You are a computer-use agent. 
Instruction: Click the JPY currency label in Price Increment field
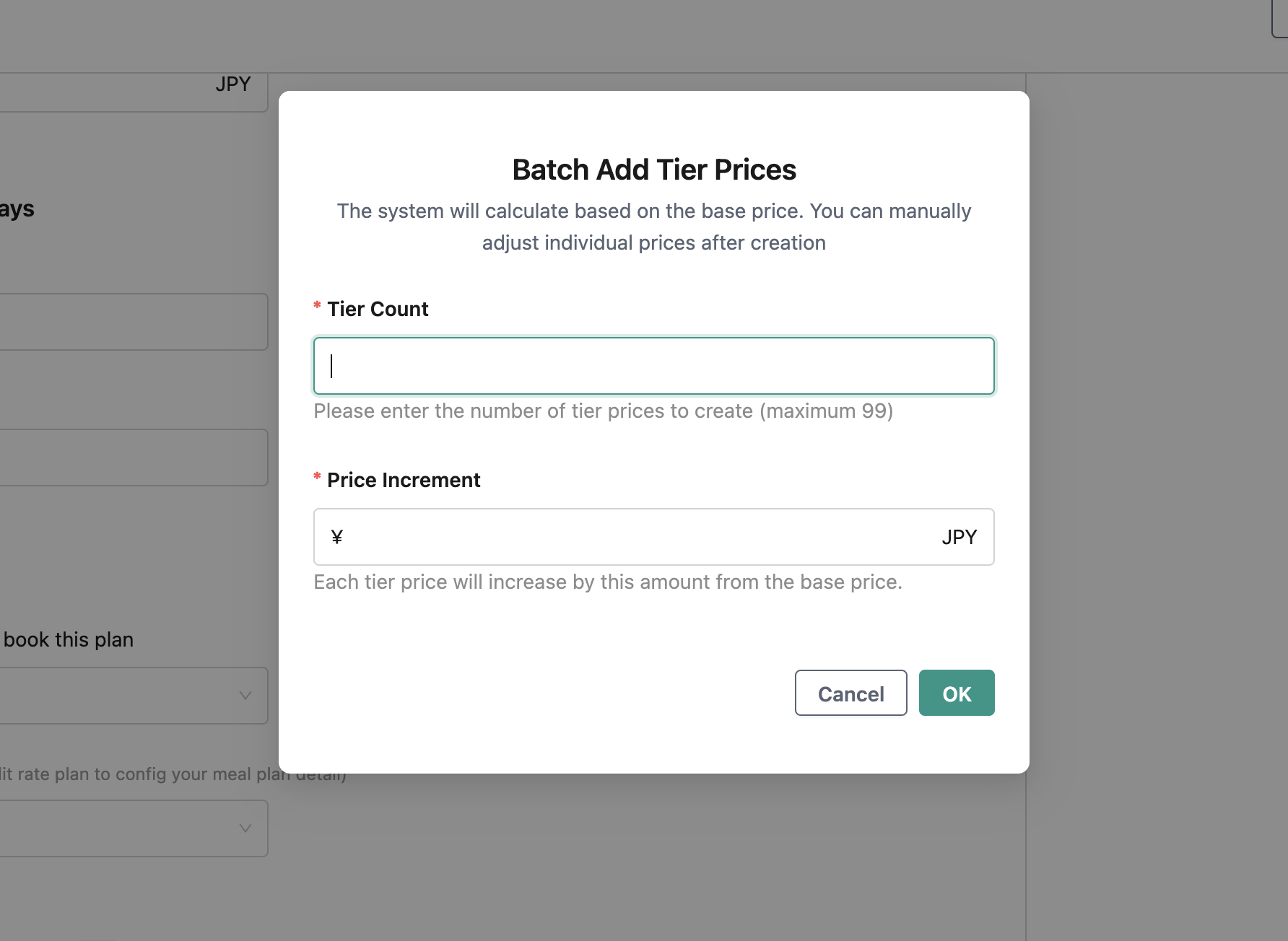coord(960,537)
